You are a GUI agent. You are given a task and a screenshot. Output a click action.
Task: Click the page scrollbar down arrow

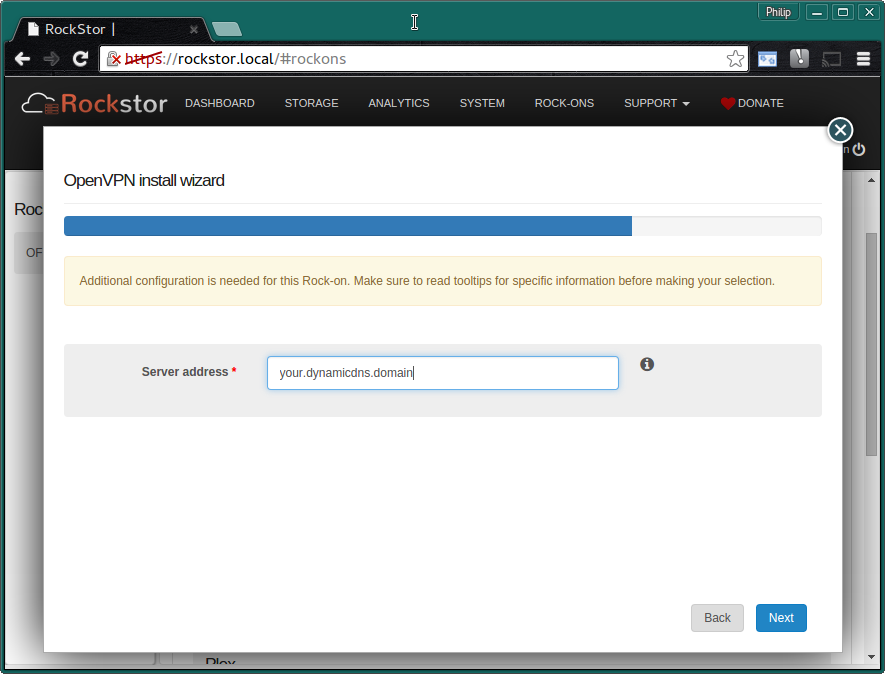(x=871, y=658)
